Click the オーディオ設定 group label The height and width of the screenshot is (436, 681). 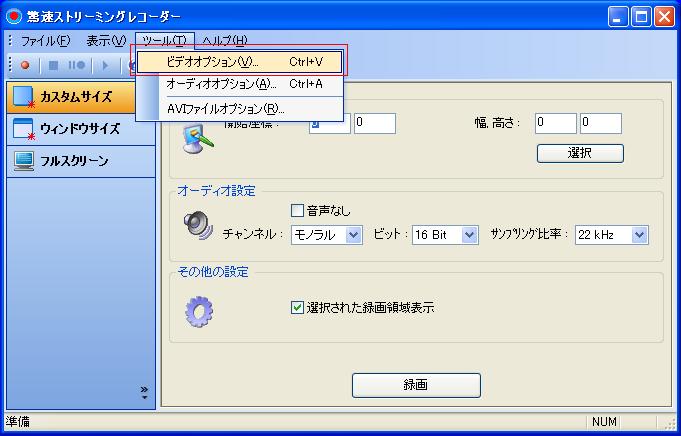[x=216, y=191]
